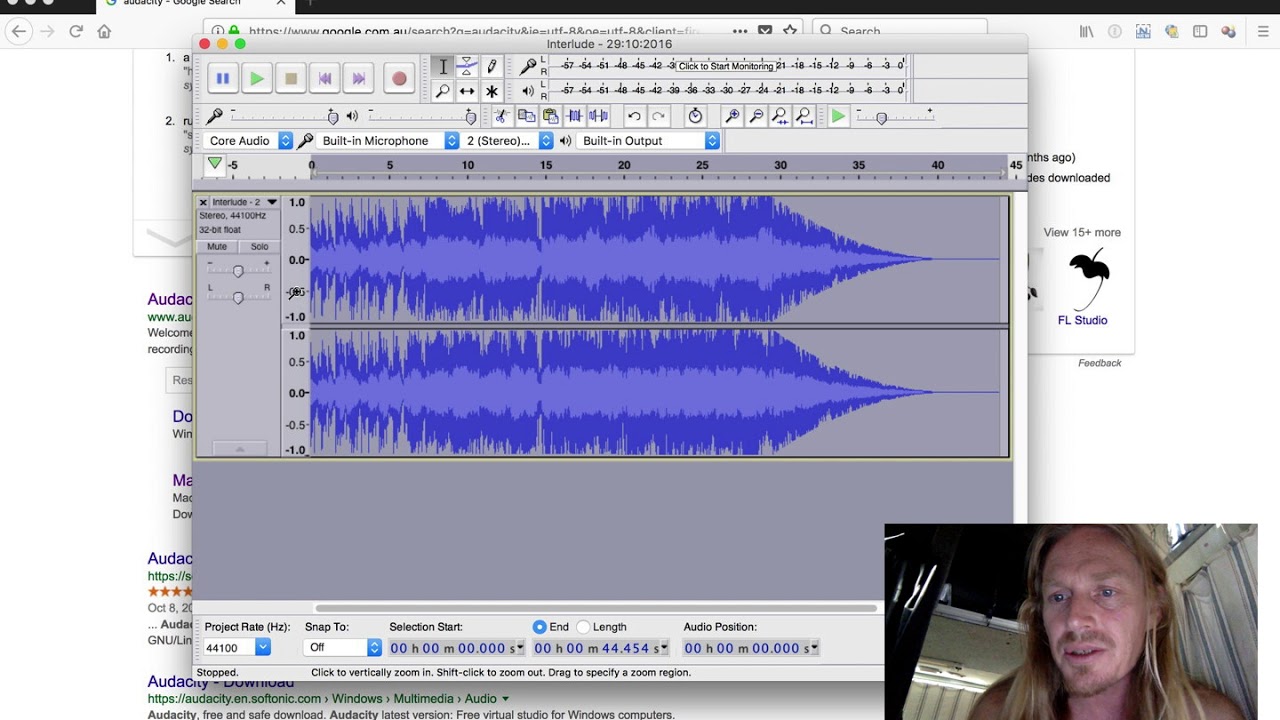Click the Redo arrow
Viewport: 1280px width, 720px height.
click(658, 116)
